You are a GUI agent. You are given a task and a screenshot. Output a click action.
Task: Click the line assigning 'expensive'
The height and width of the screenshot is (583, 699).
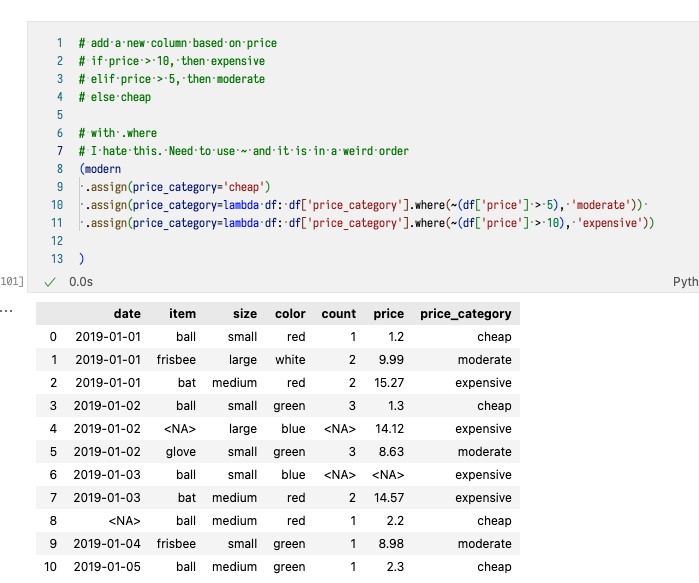point(370,223)
